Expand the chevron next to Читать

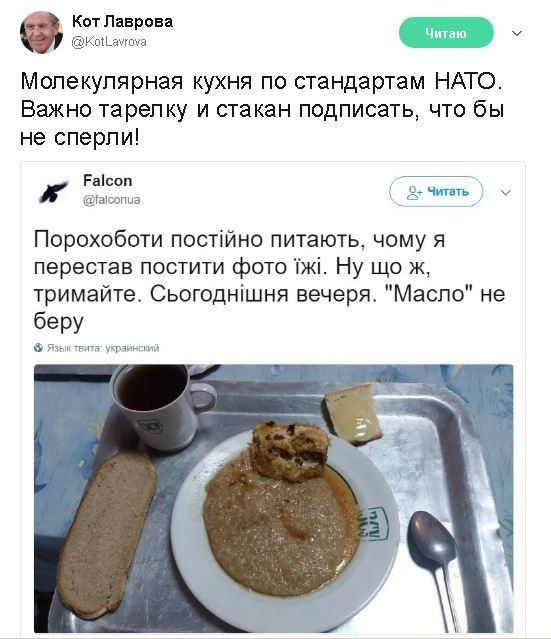point(505,192)
